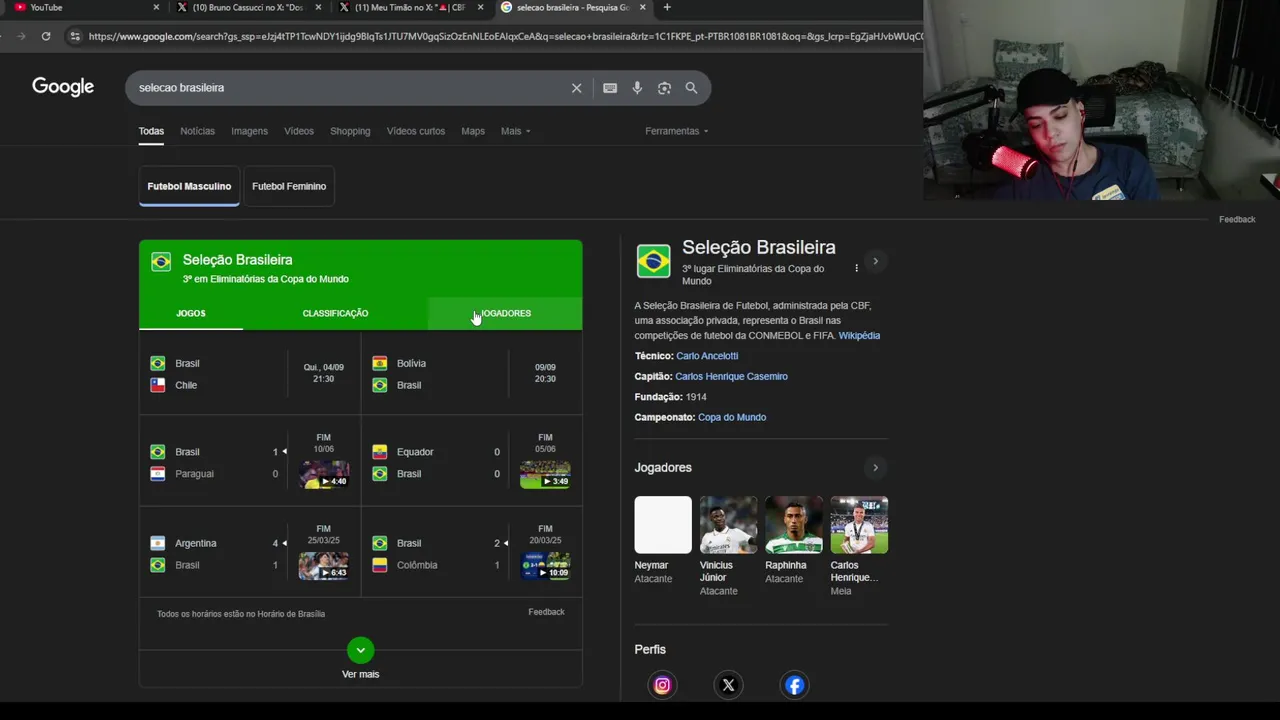Open the Carlo Ancelotti link
Screen dimensions: 1280x720
coord(707,356)
